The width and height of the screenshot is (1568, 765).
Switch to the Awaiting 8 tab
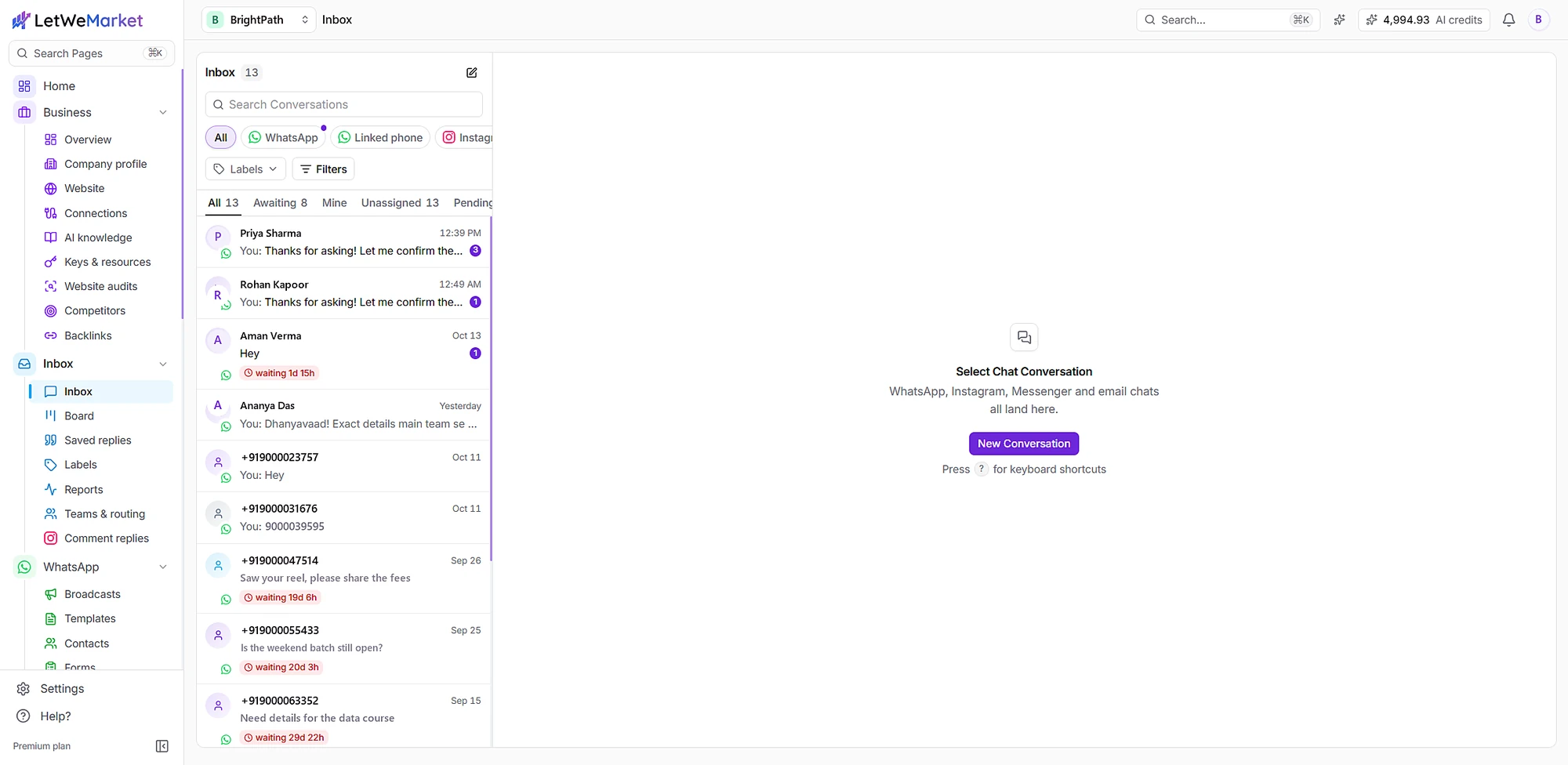[x=280, y=203]
